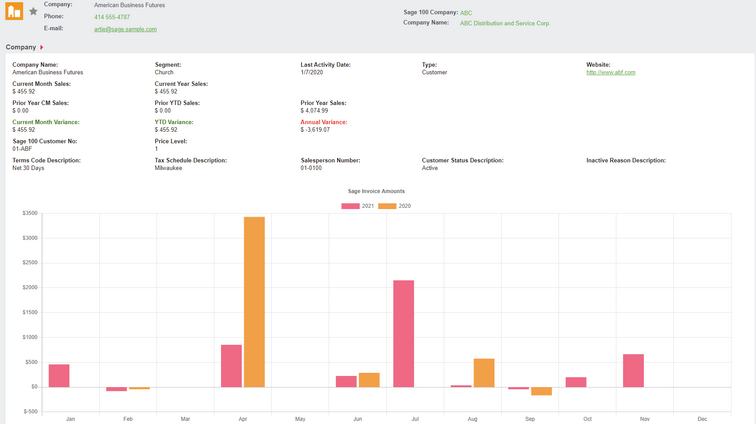Screen dimensions: 756x424
Task: Click the Prior Year Sales value $ 4,074.99
Action: pyautogui.click(x=314, y=110)
